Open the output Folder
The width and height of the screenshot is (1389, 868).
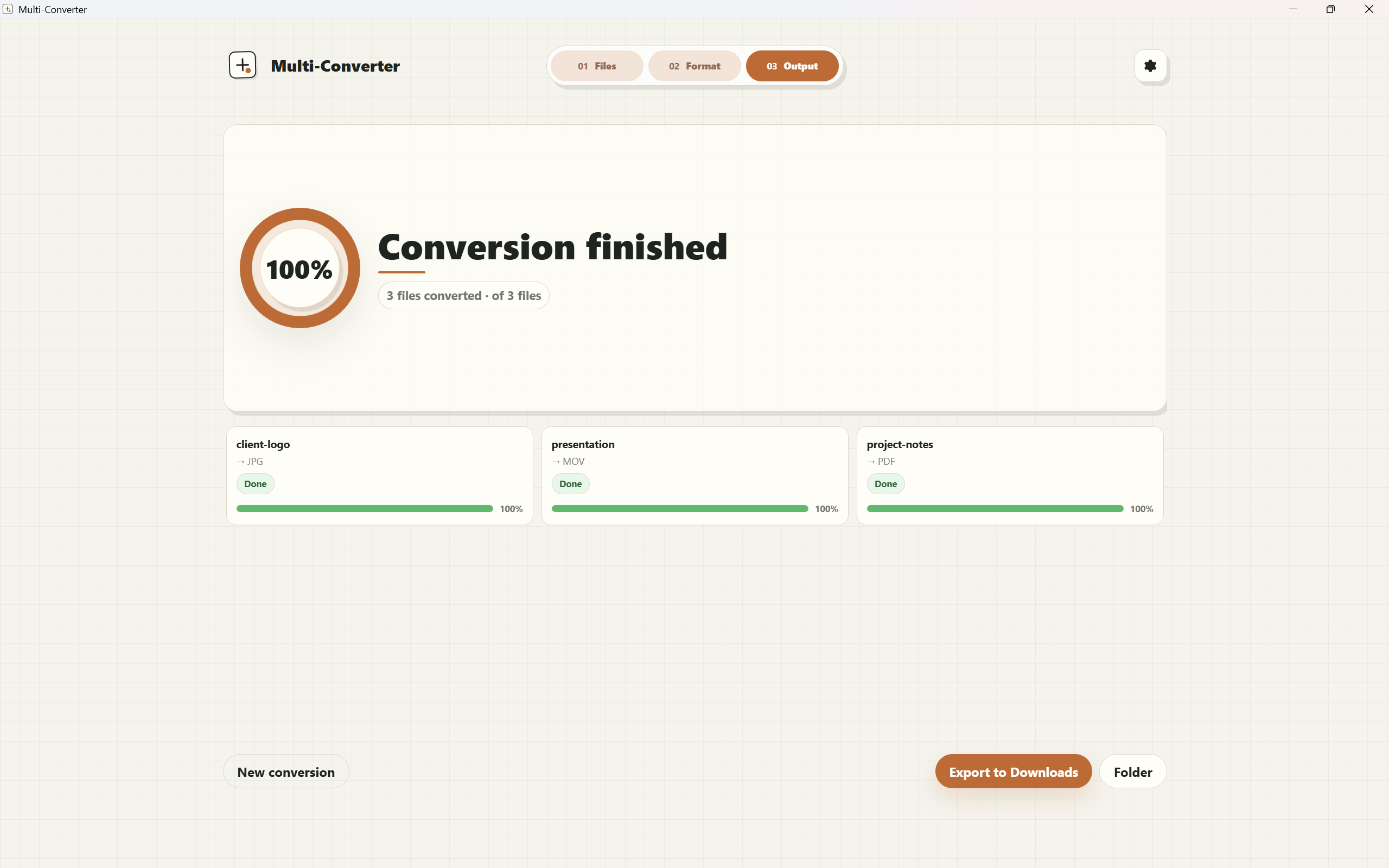point(1133,771)
